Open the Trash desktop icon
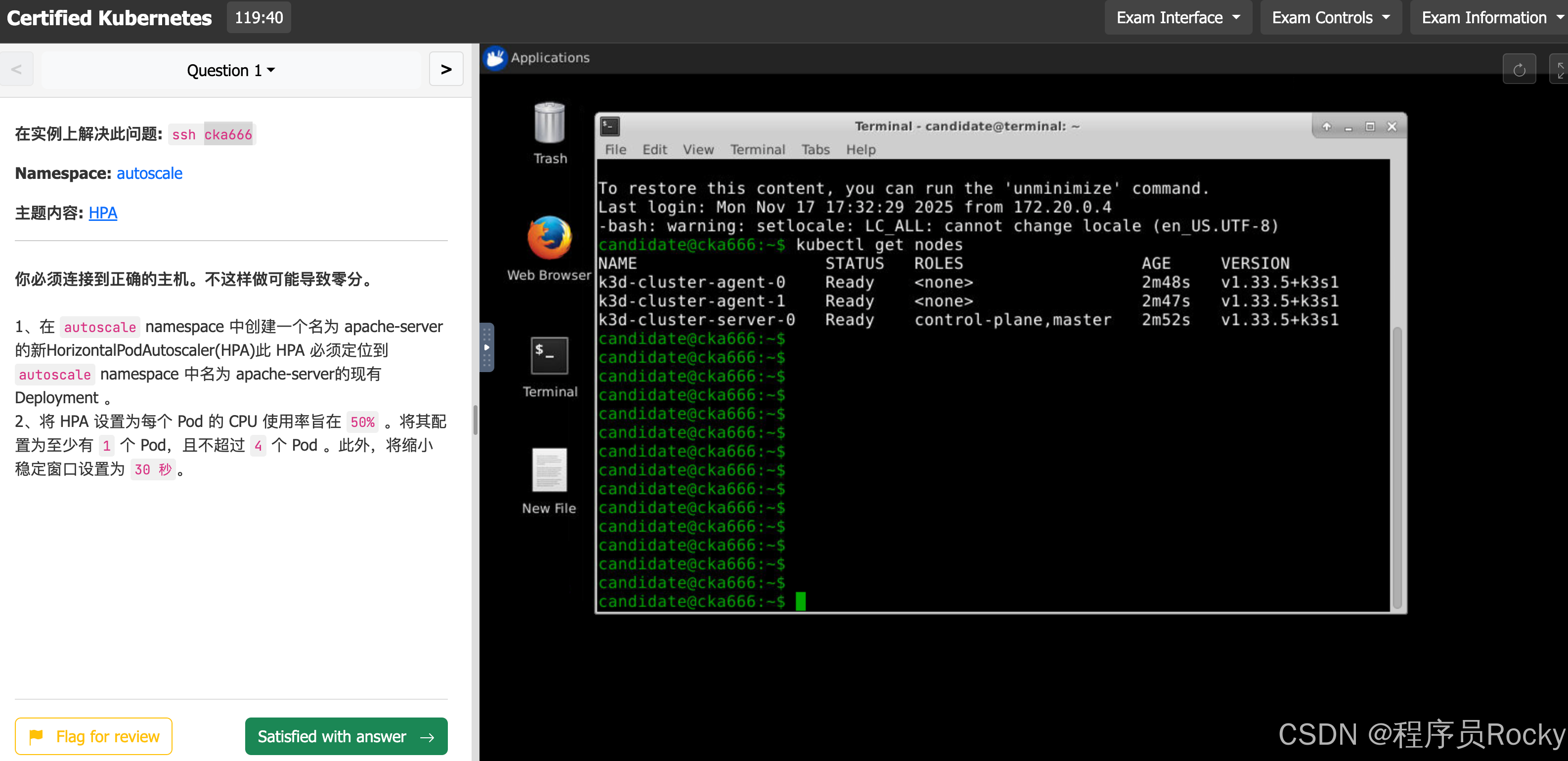 (x=549, y=124)
